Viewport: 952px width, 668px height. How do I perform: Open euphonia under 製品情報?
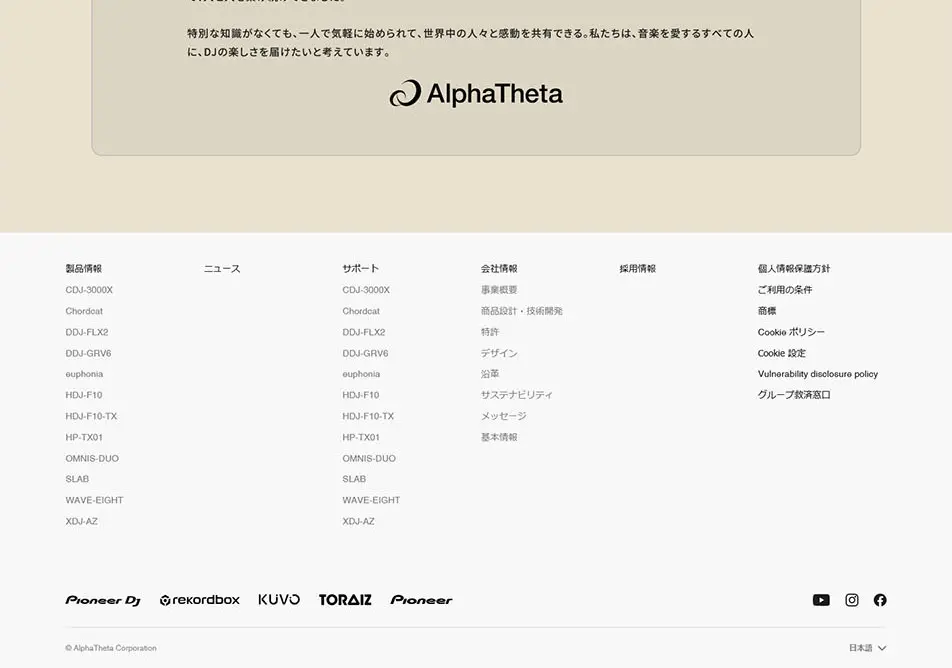point(84,374)
